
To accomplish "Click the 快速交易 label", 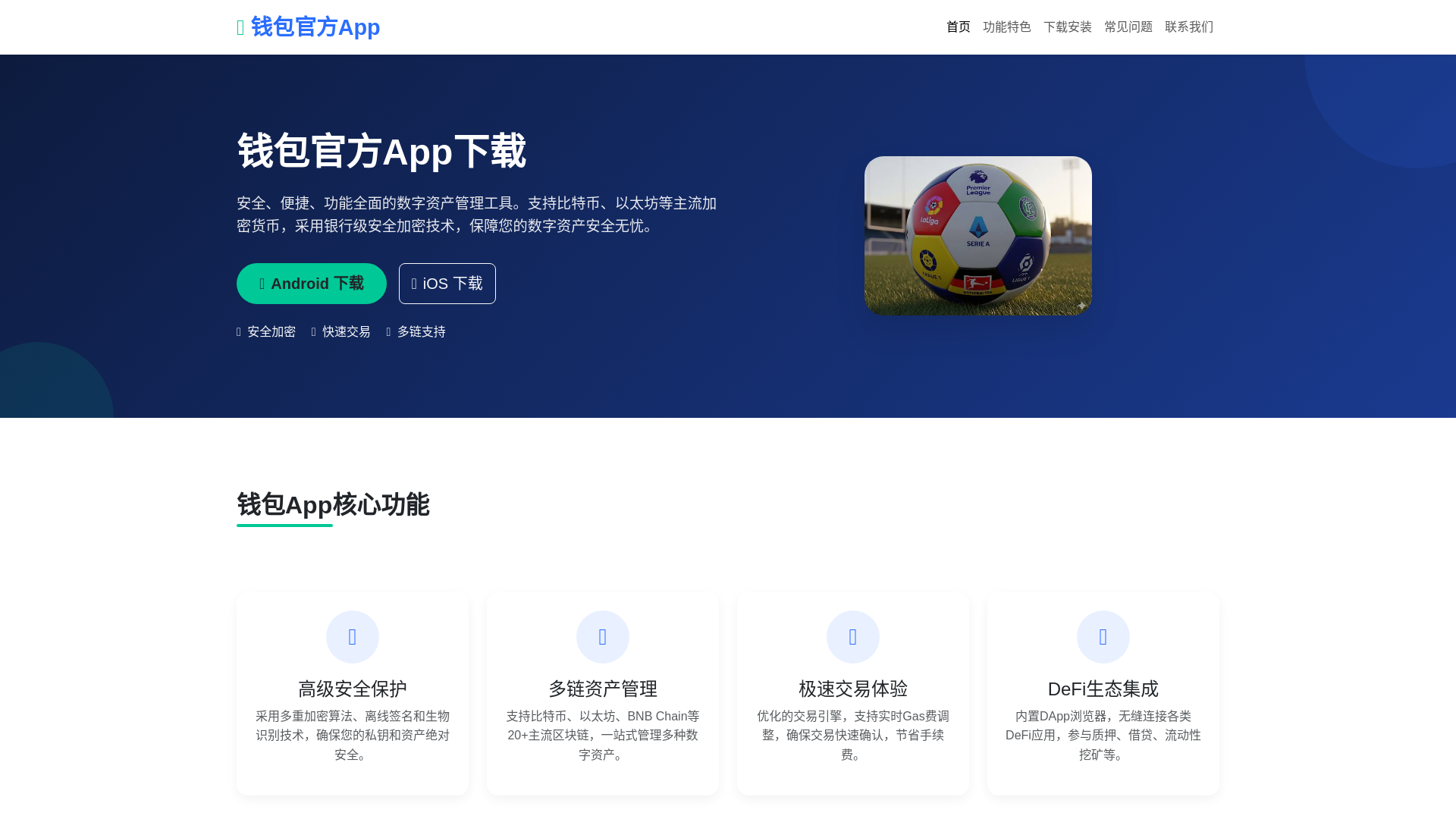I will [347, 332].
